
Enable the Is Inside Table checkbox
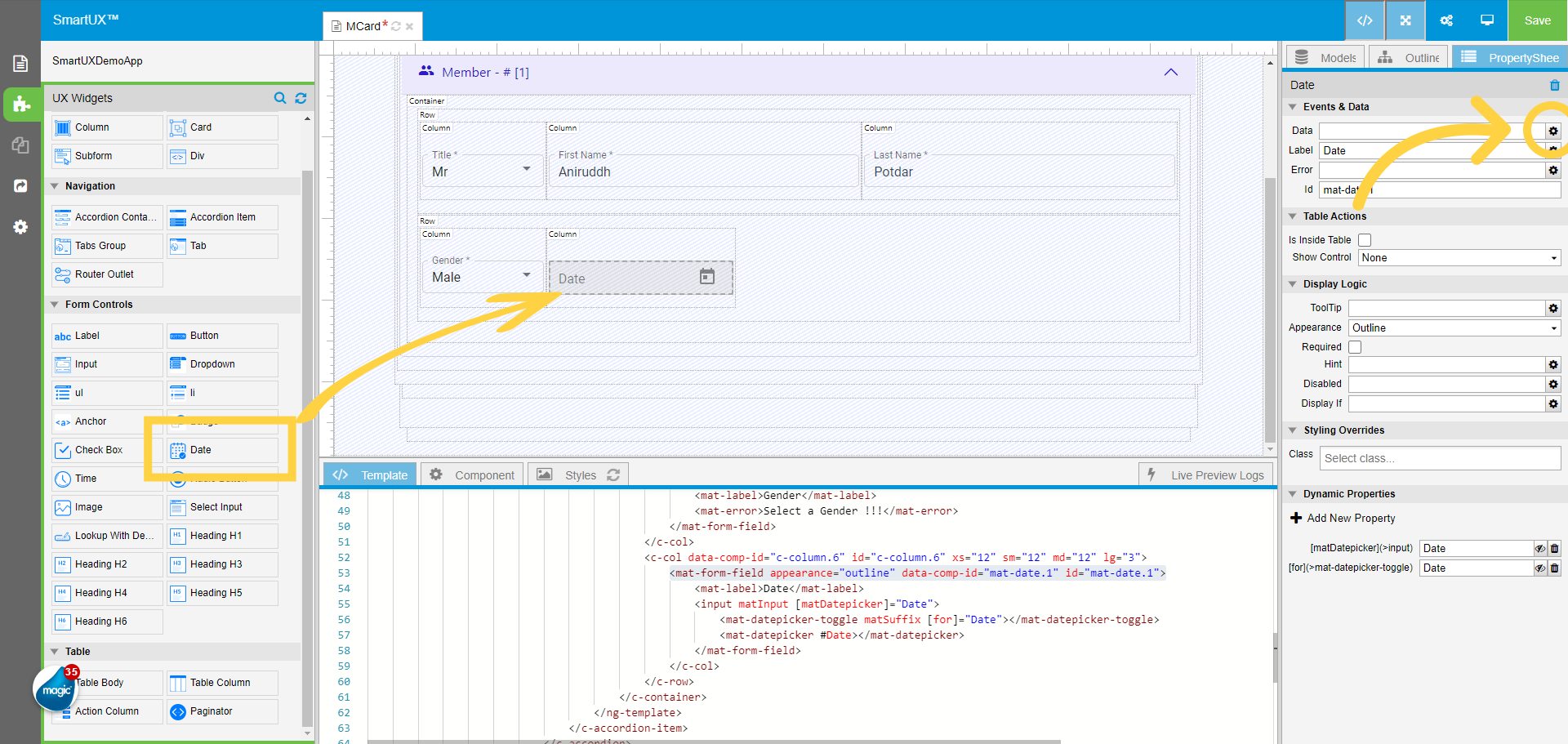1365,240
